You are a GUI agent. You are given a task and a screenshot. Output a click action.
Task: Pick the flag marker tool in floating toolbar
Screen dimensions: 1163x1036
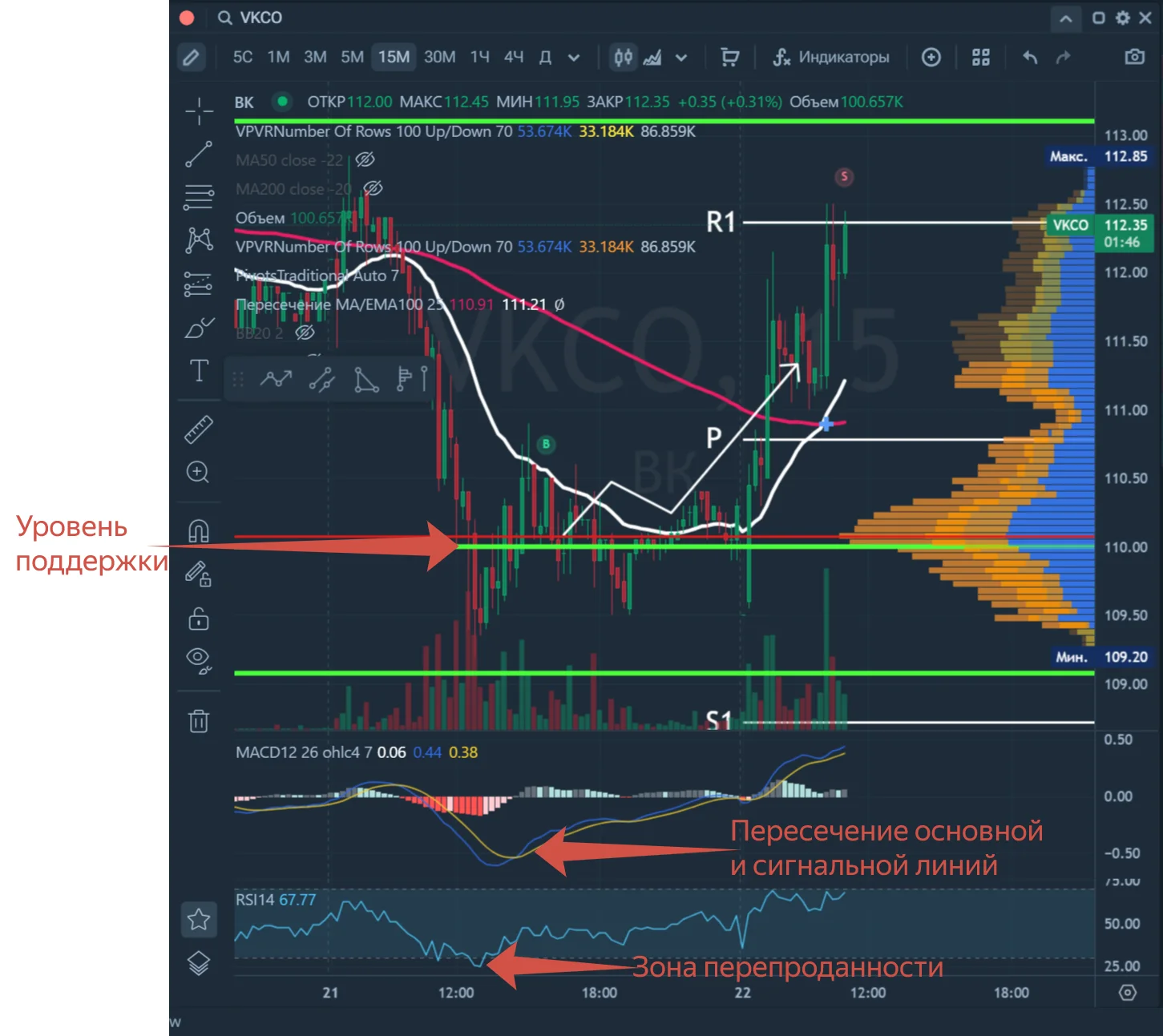pos(404,379)
